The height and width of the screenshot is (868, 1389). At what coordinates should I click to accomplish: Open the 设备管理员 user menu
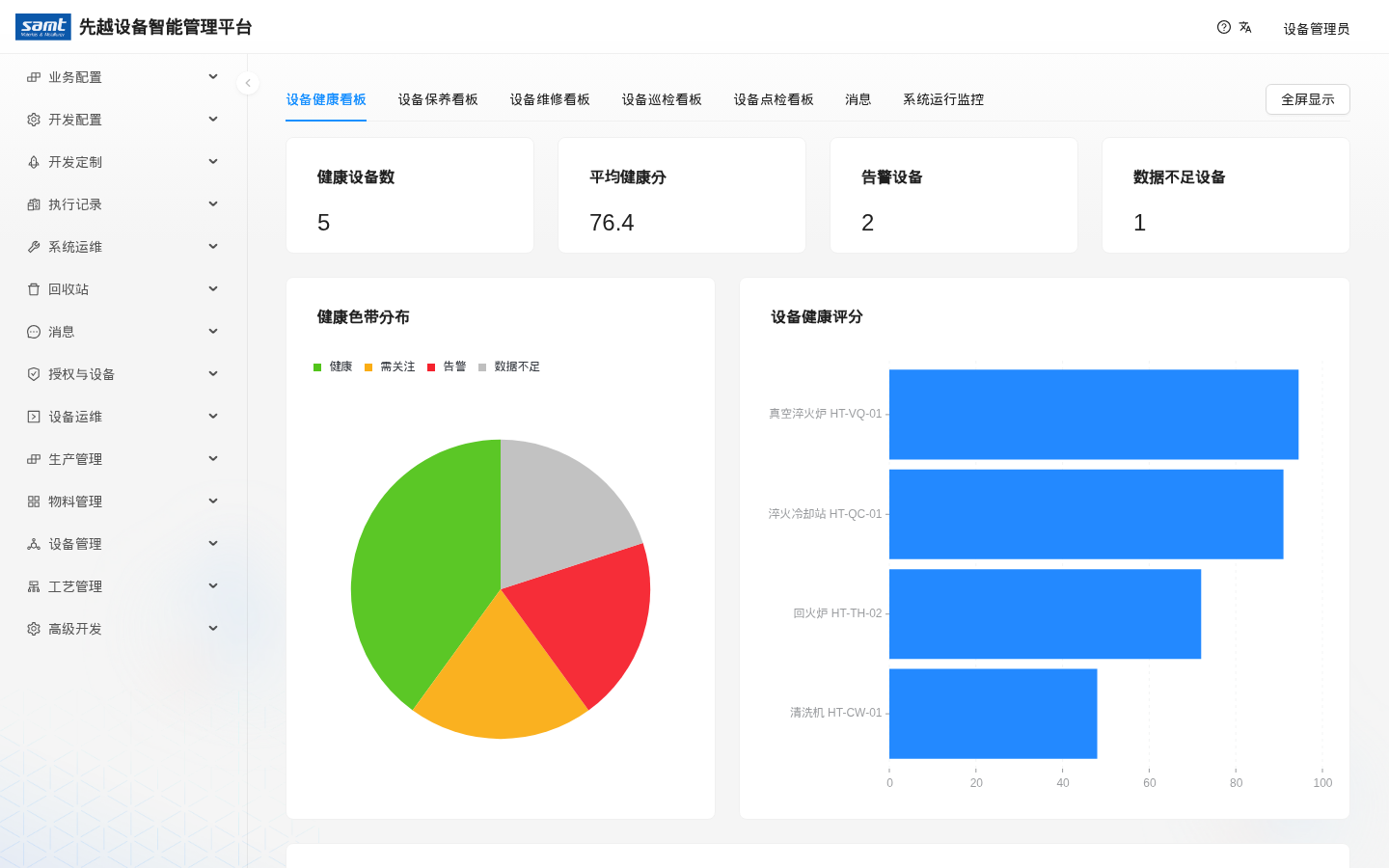[x=1317, y=29]
